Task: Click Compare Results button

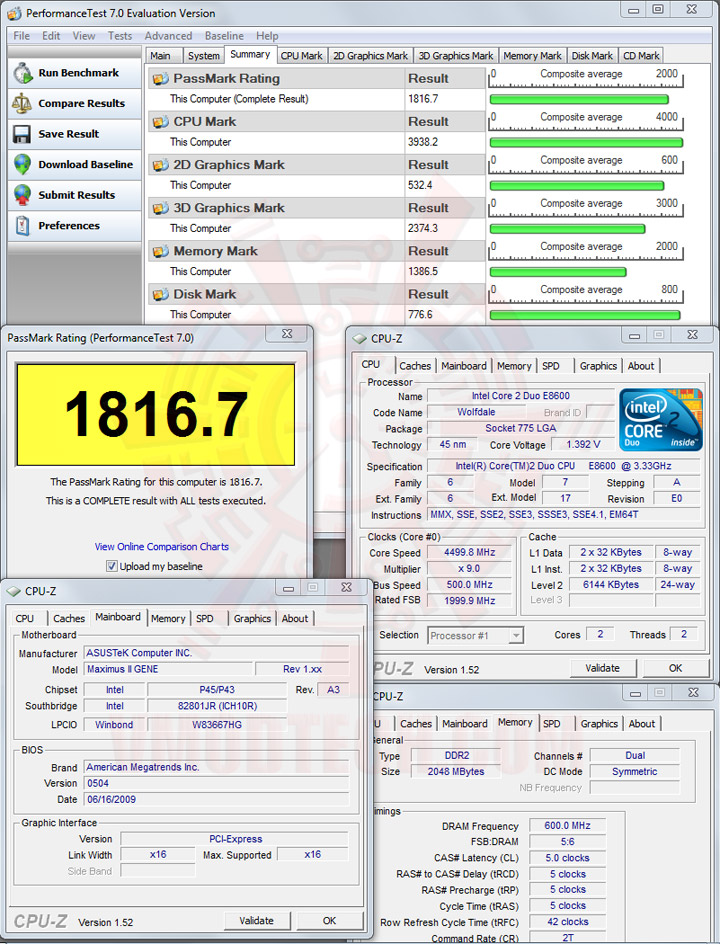Action: click(x=75, y=104)
